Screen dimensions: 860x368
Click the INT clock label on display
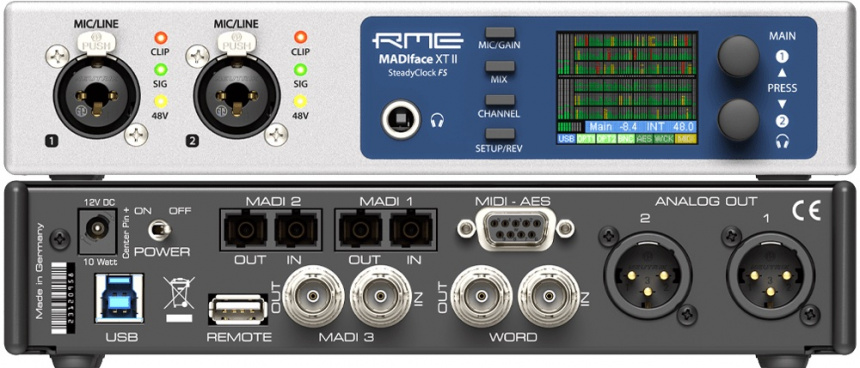(655, 127)
